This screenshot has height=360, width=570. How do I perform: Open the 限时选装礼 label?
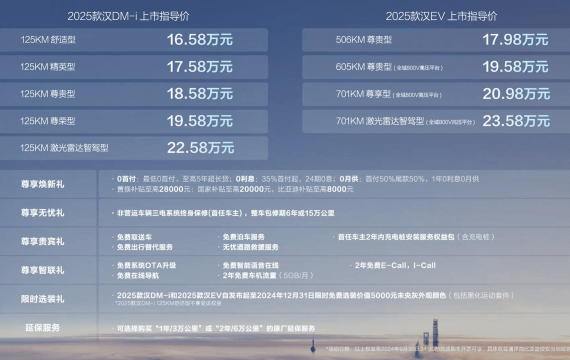(43, 299)
